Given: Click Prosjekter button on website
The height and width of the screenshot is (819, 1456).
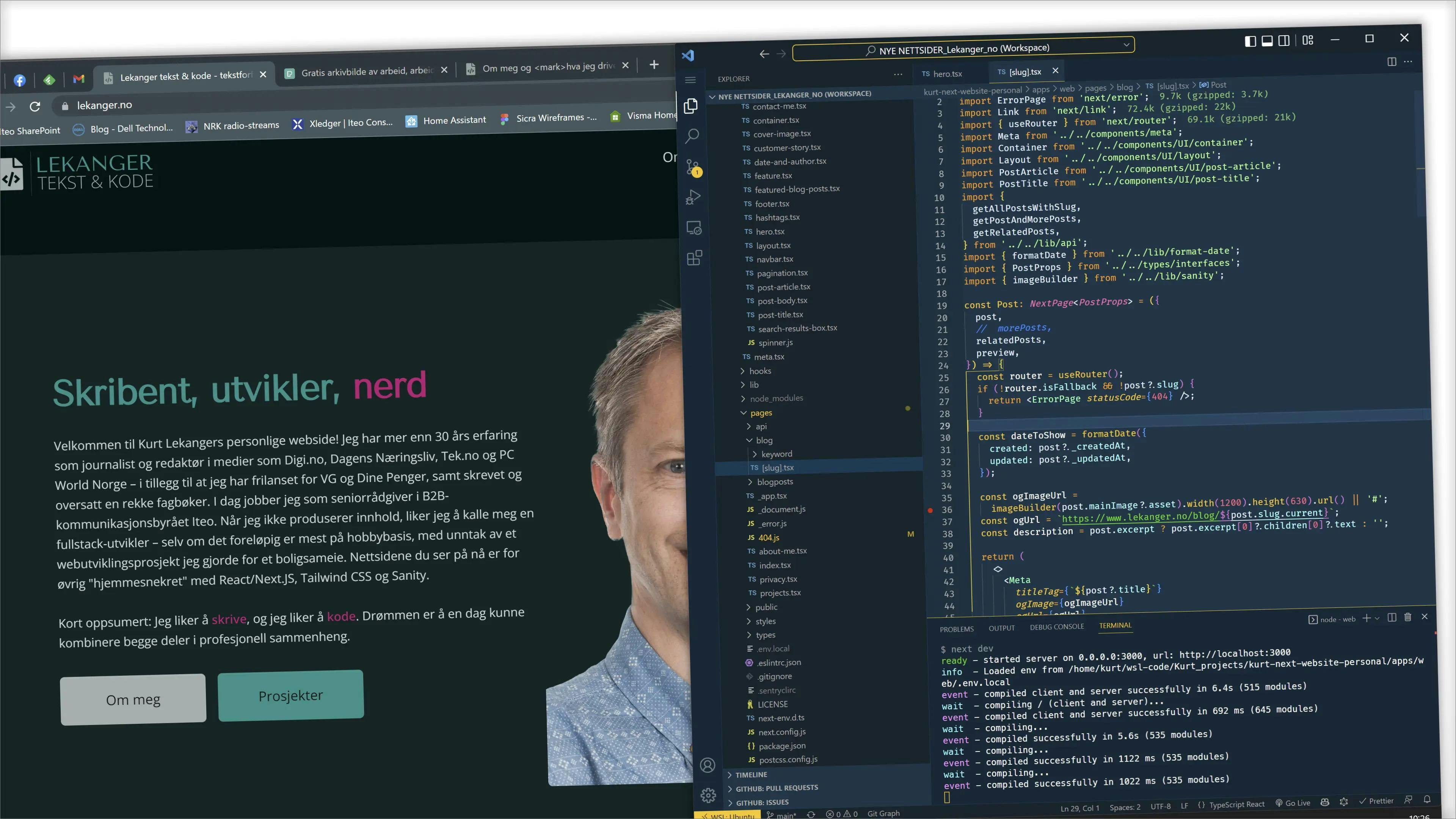Looking at the screenshot, I should [x=291, y=695].
